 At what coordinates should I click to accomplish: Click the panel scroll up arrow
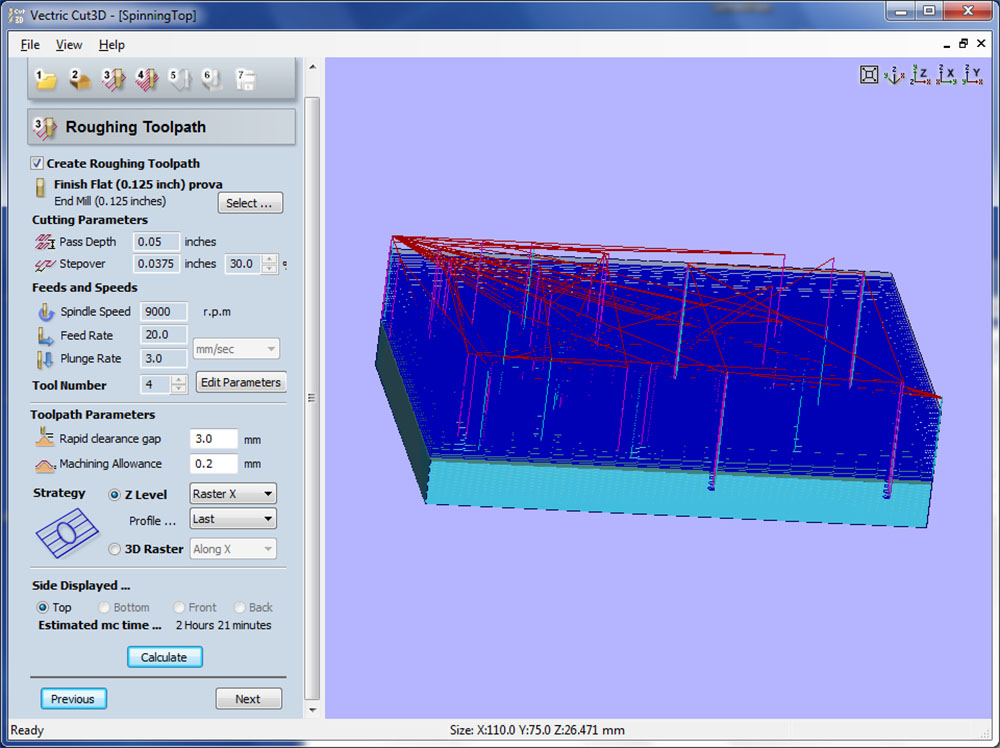pyautogui.click(x=312, y=66)
